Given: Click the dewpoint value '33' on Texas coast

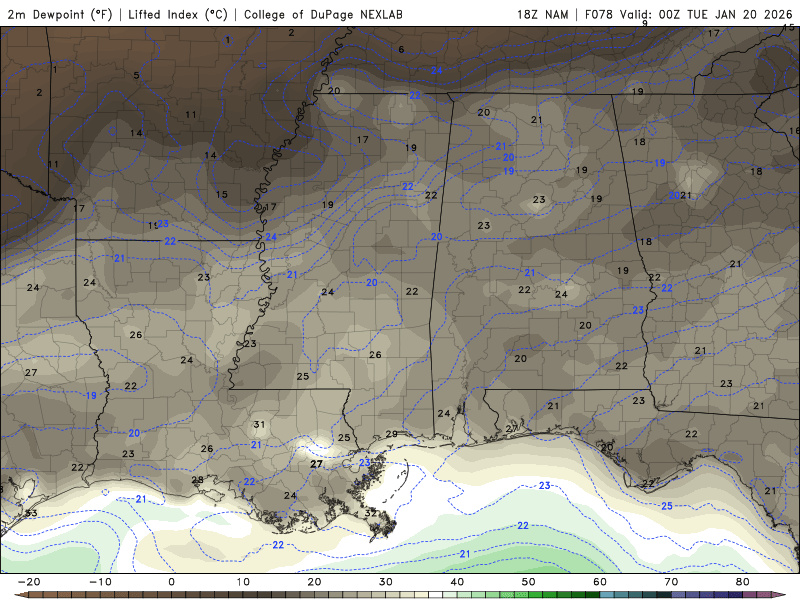Looking at the screenshot, I should point(31,513).
